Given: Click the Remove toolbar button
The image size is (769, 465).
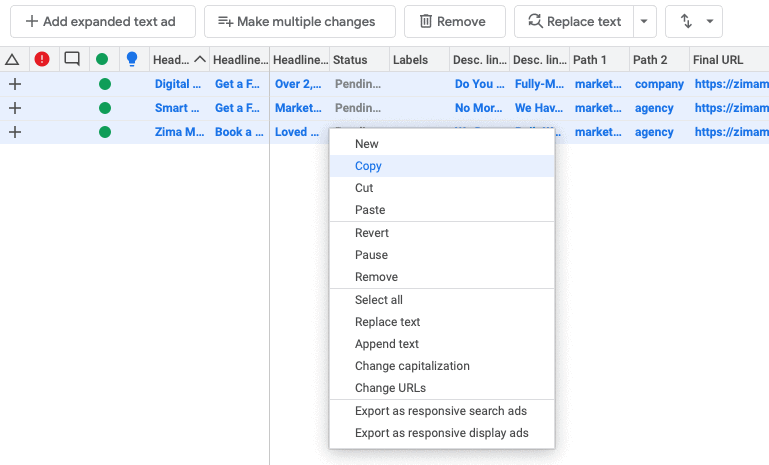Looking at the screenshot, I should click(x=454, y=21).
